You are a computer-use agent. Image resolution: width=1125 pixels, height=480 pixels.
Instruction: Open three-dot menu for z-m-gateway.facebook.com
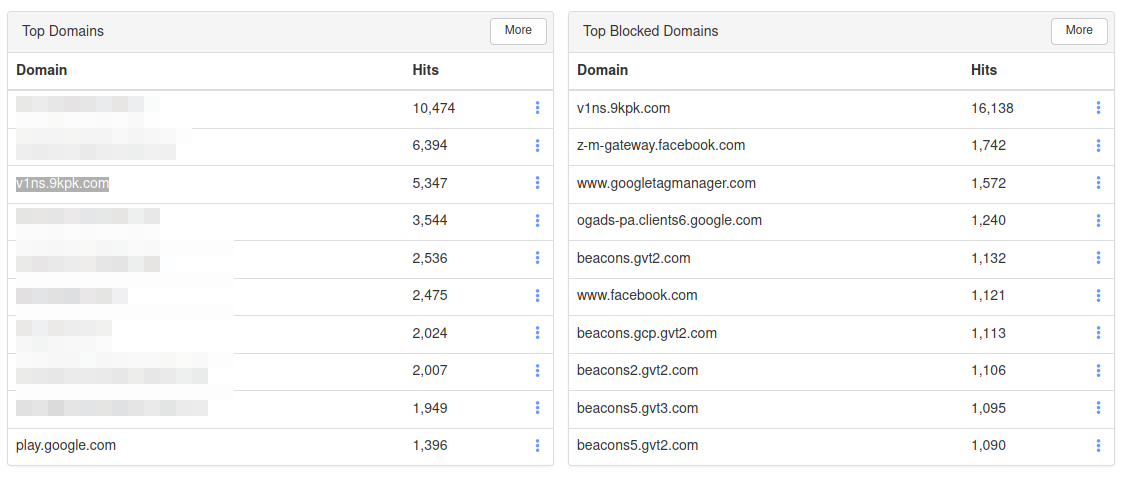coord(1098,145)
